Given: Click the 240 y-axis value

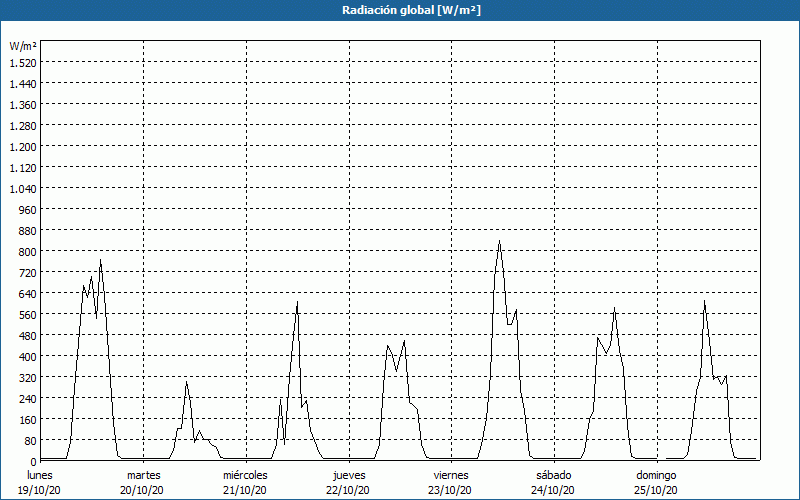Looking at the screenshot, I should pyautogui.click(x=28, y=398).
